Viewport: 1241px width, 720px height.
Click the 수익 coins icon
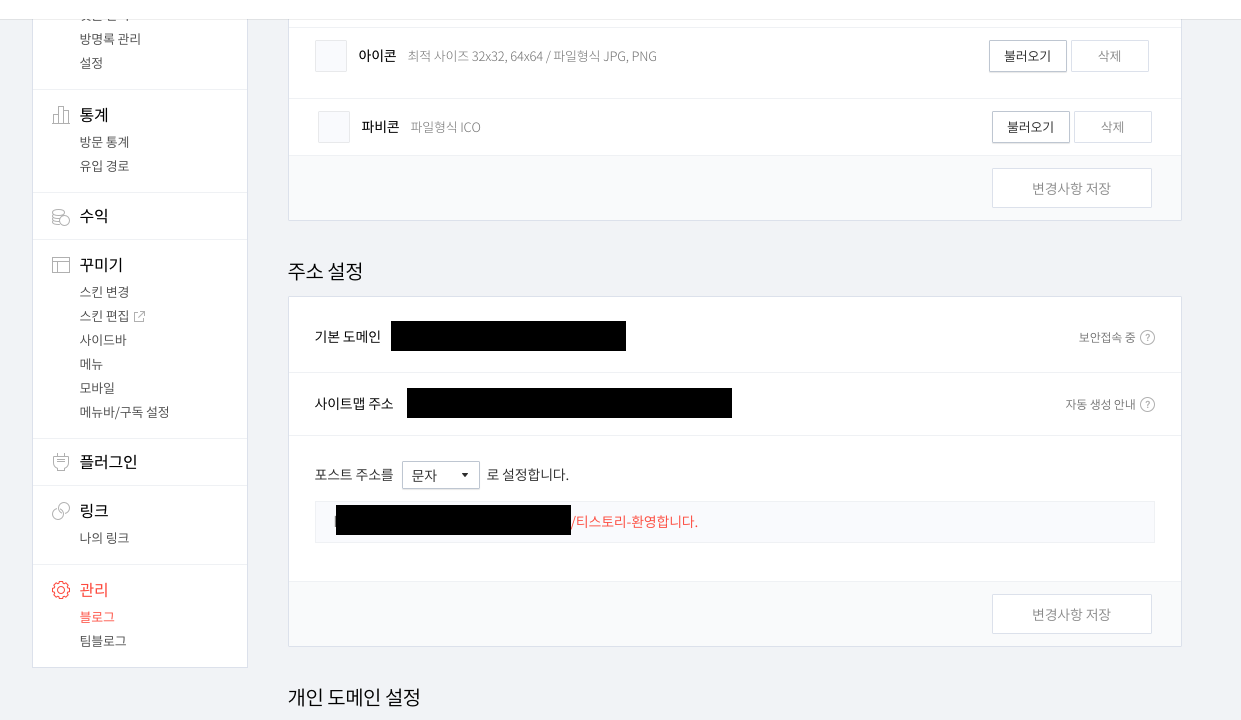[x=61, y=216]
